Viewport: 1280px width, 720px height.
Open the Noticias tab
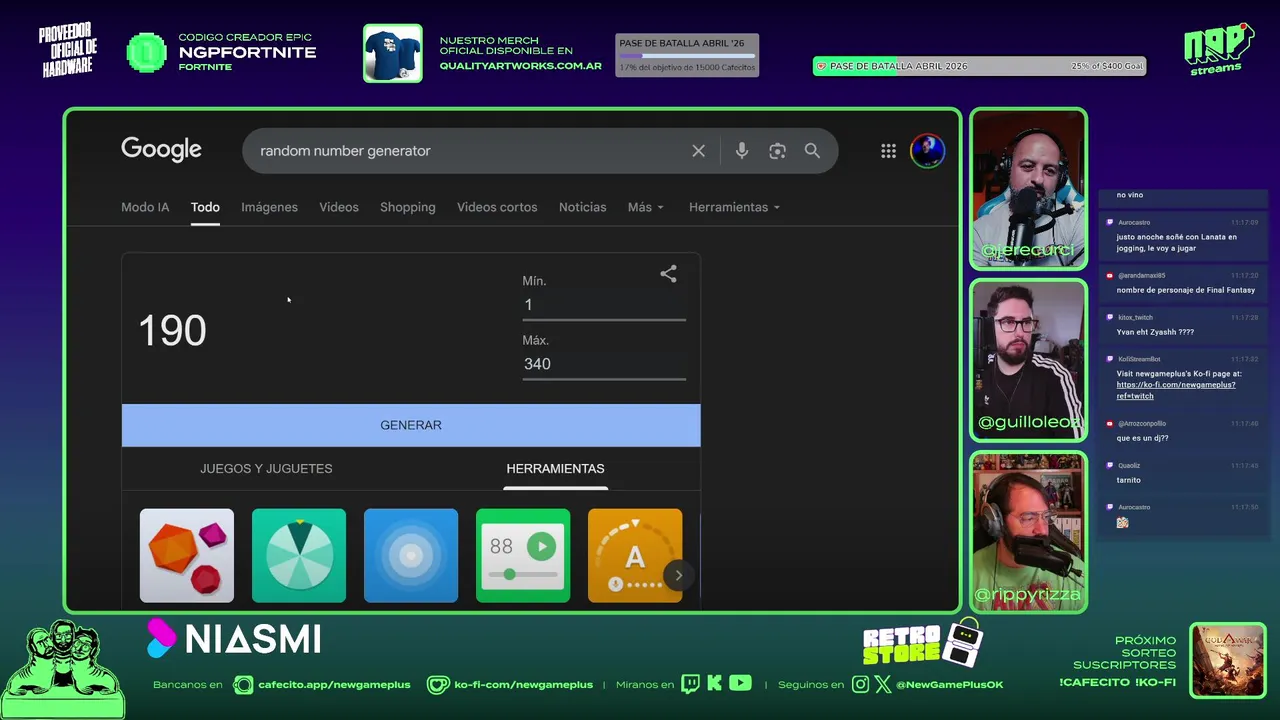pyautogui.click(x=583, y=207)
